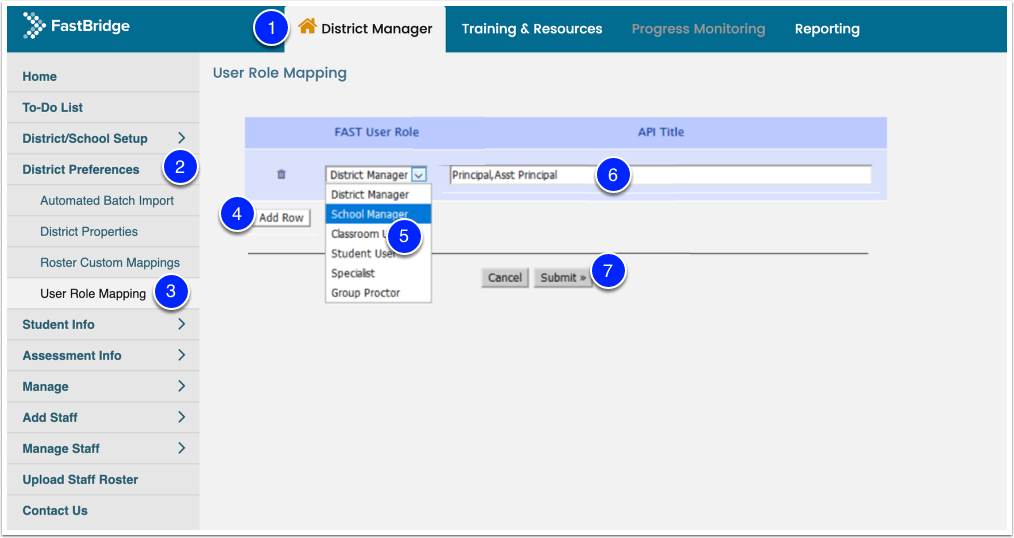Image resolution: width=1014 pixels, height=538 pixels.
Task: Select User Role Mapping in sidebar
Action: [93, 294]
